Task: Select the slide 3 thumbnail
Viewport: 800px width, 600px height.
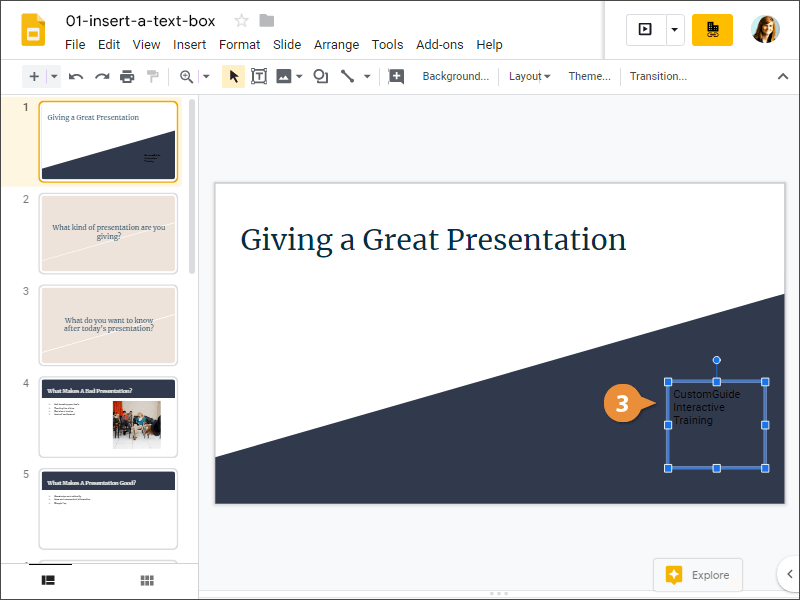Action: (x=108, y=325)
